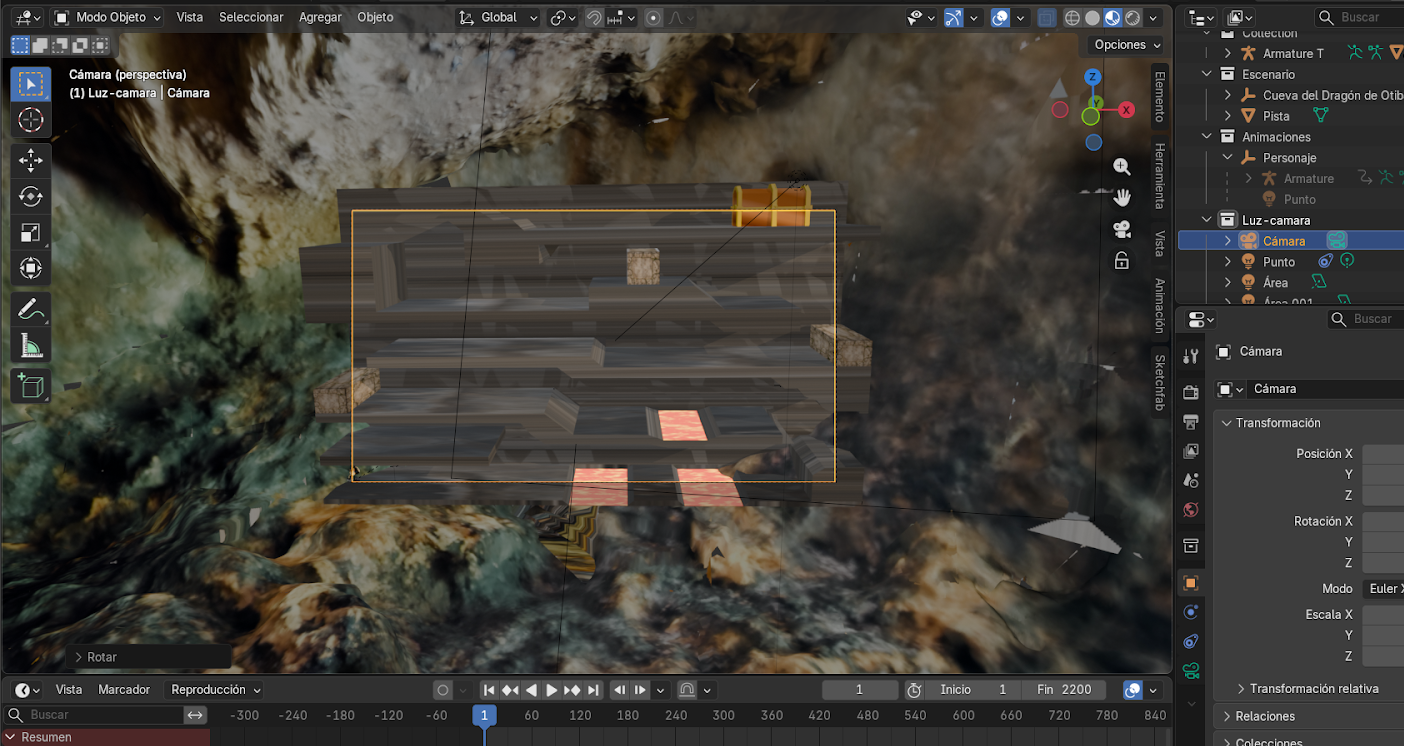
Task: Pick the Annotate pencil tool
Action: [x=31, y=309]
